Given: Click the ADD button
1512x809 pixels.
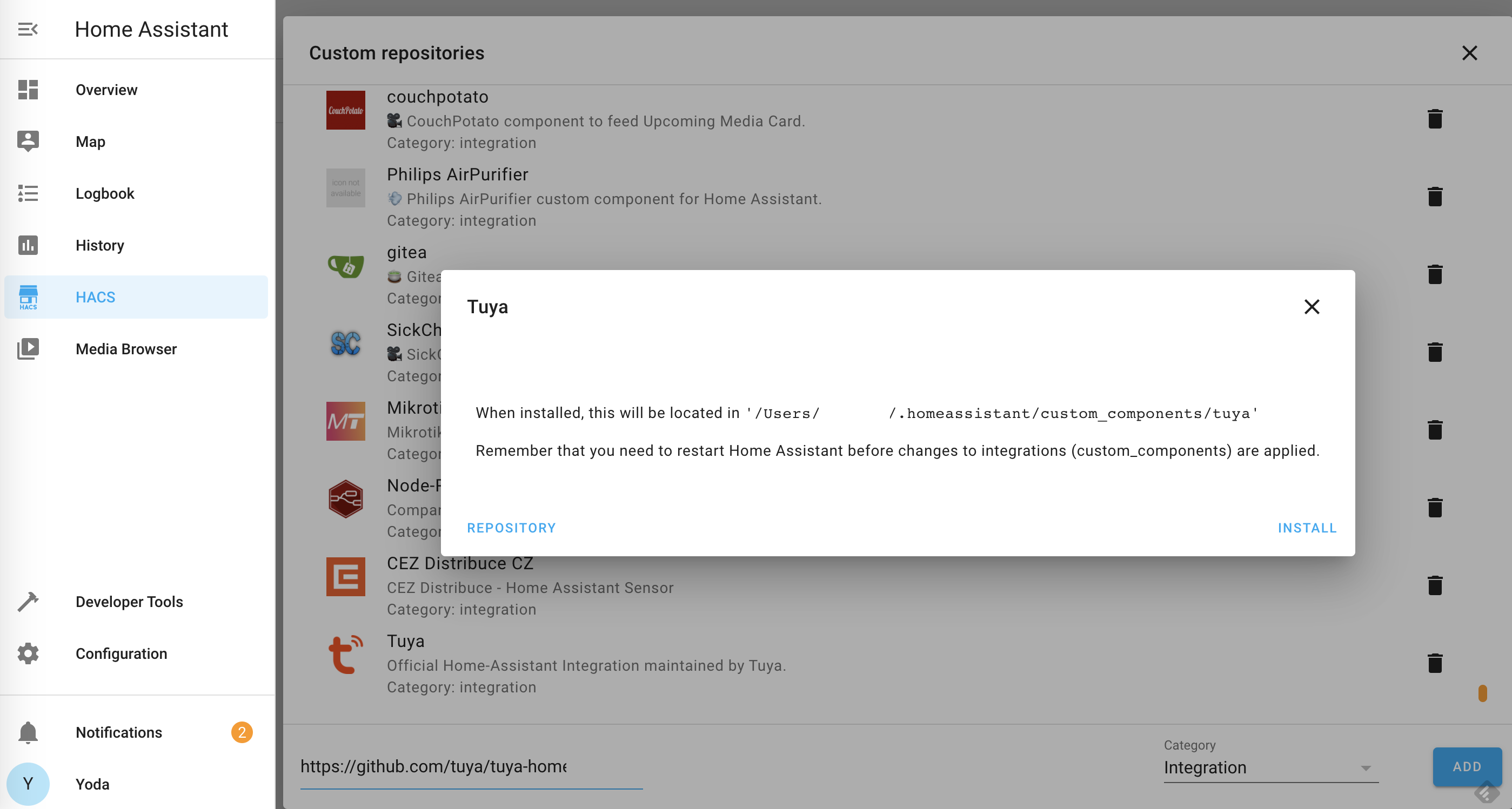Looking at the screenshot, I should [1467, 766].
